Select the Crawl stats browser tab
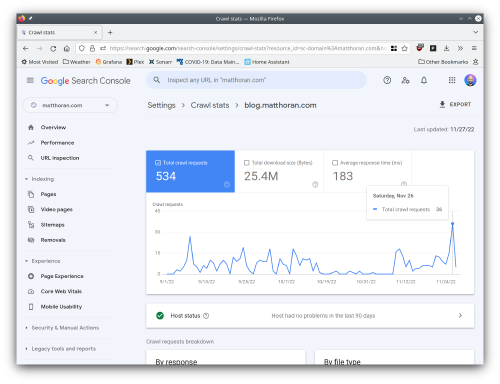The width and height of the screenshot is (500, 384). pyautogui.click(x=59, y=32)
